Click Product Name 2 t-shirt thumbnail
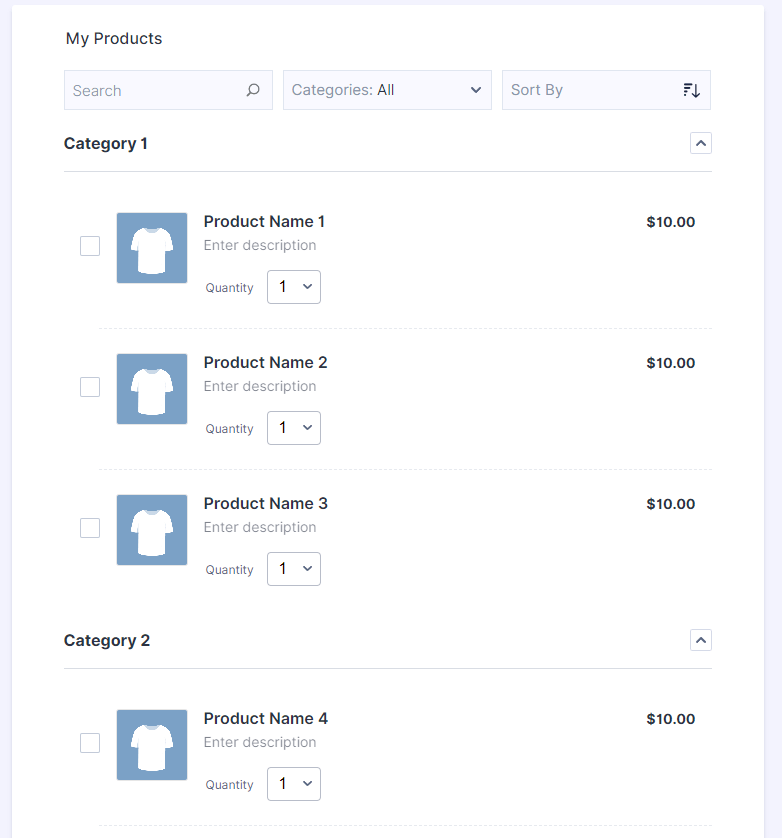 tap(152, 389)
